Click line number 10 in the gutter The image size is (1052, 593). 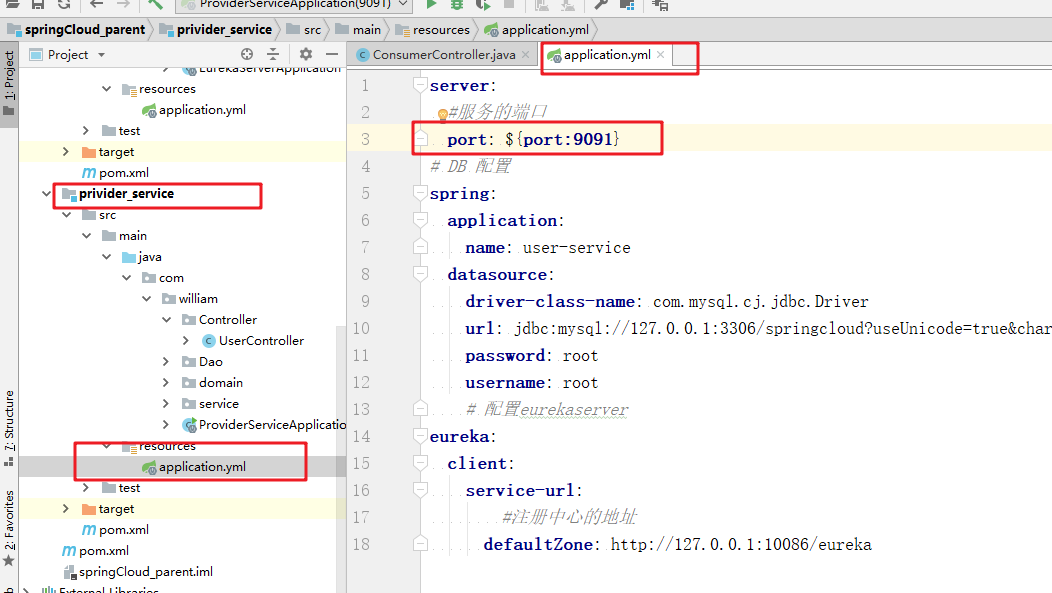tap(361, 328)
